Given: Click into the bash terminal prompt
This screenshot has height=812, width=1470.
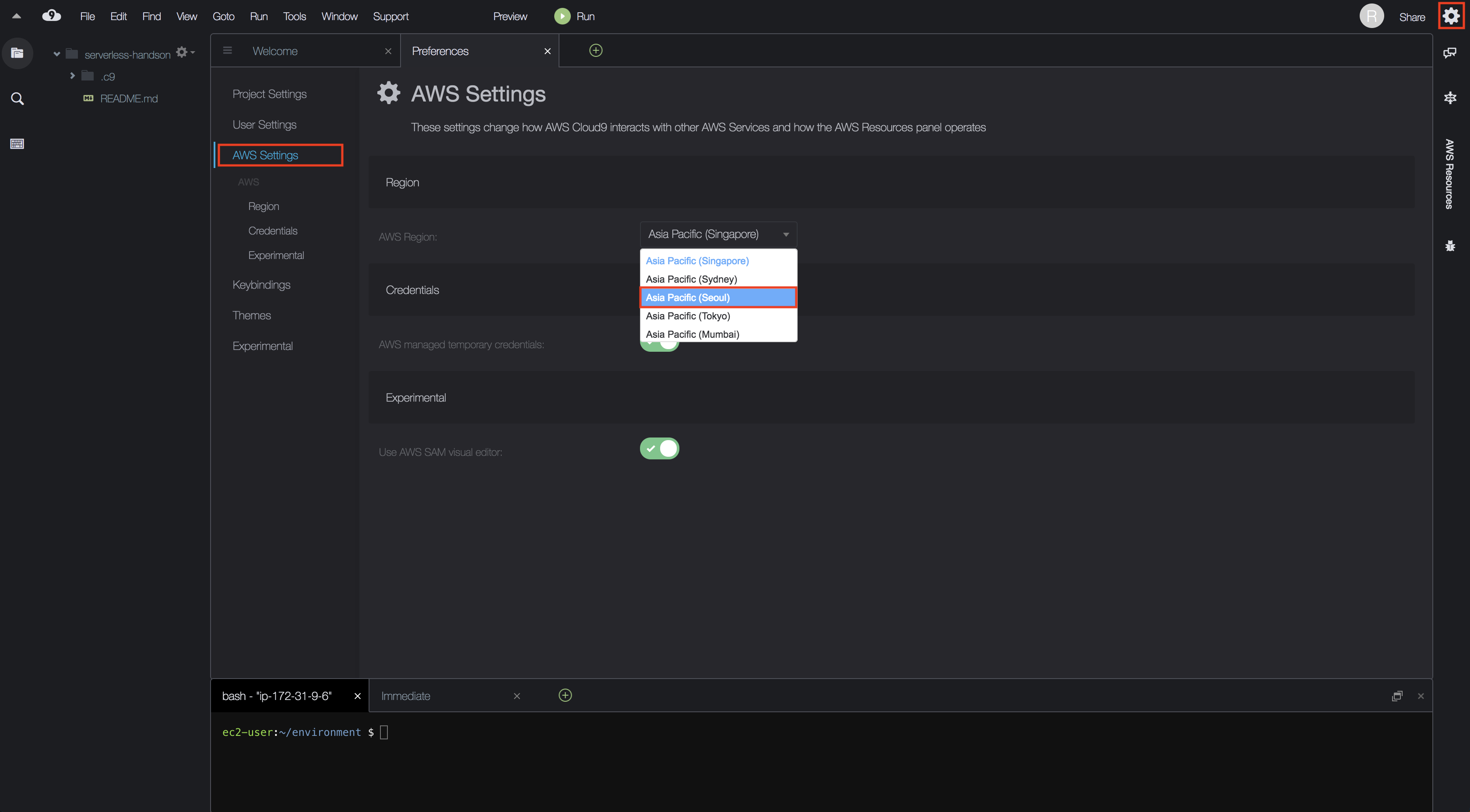Looking at the screenshot, I should pyautogui.click(x=384, y=732).
